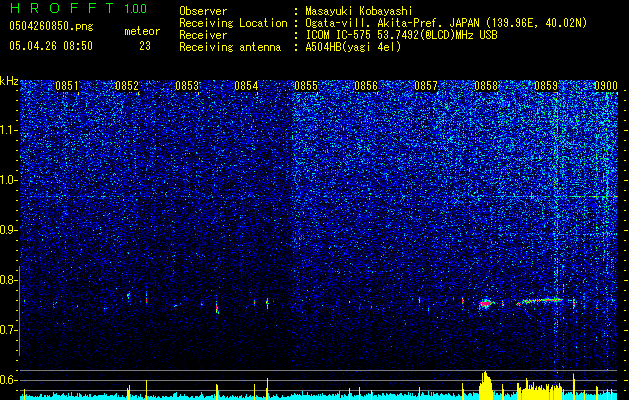Click the date stamp 05.04.26 08:50
The height and width of the screenshot is (400, 629).
click(51, 46)
